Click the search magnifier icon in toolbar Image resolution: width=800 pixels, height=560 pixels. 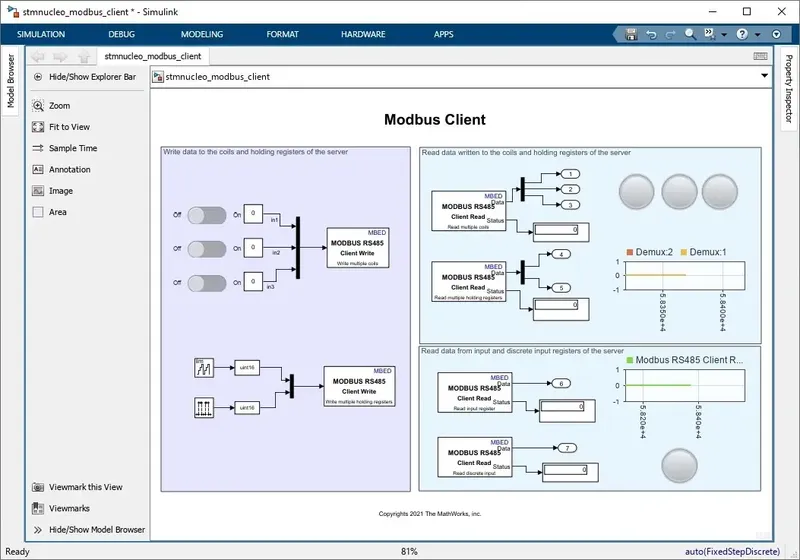click(690, 34)
